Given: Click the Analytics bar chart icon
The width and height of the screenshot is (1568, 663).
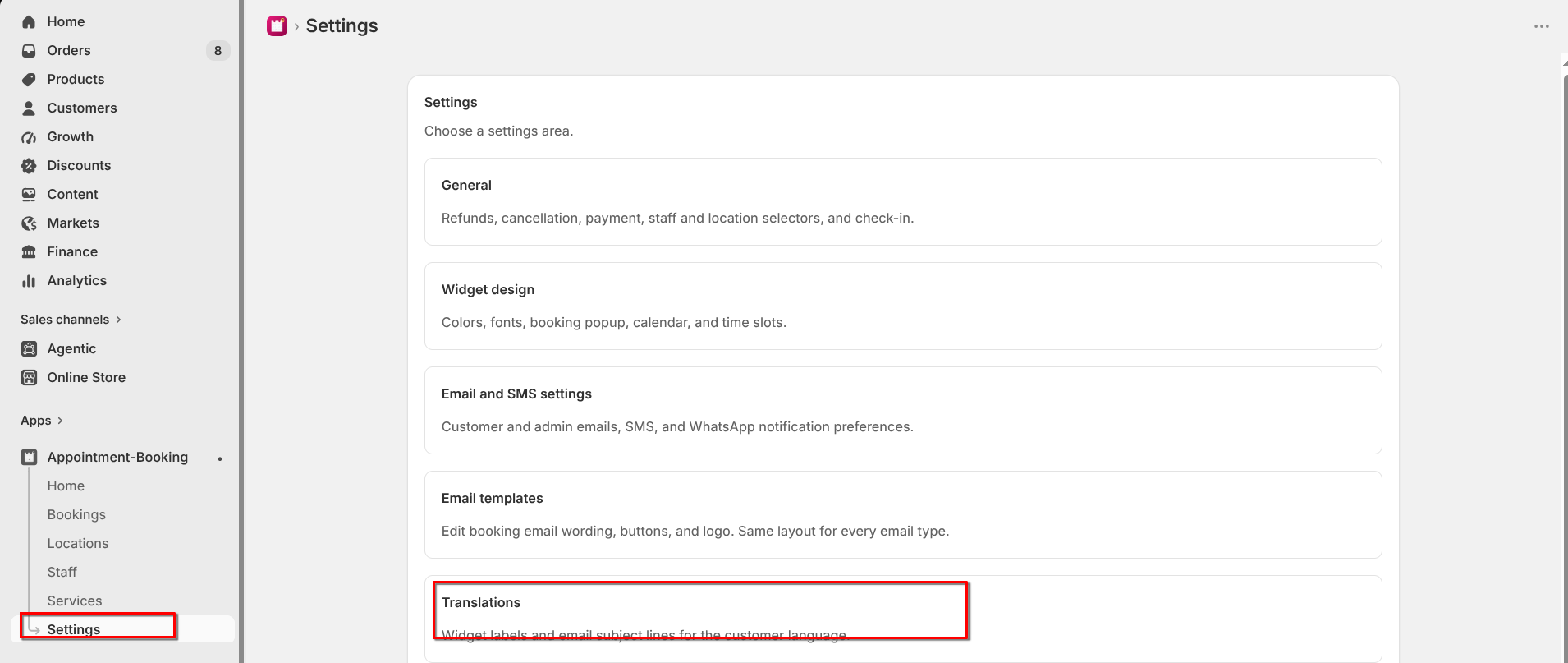Looking at the screenshot, I should tap(29, 280).
